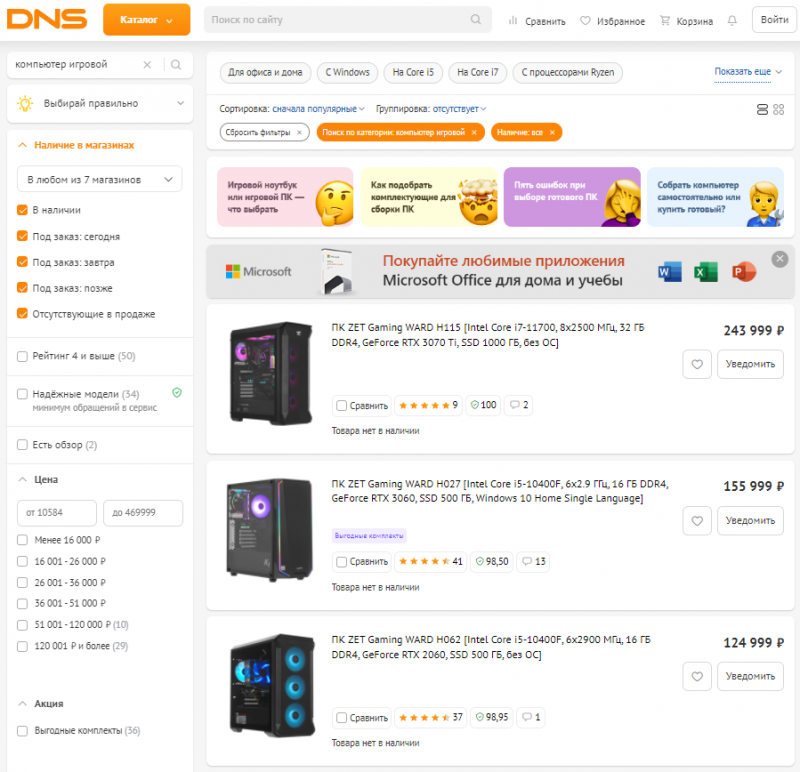Click the Войти login button

click(x=774, y=20)
